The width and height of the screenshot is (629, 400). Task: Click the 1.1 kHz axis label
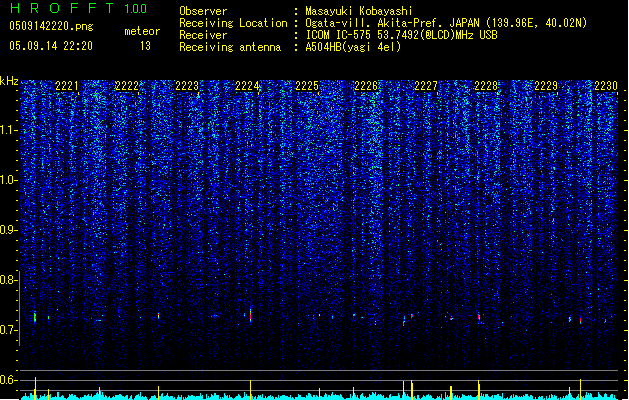coord(9,130)
